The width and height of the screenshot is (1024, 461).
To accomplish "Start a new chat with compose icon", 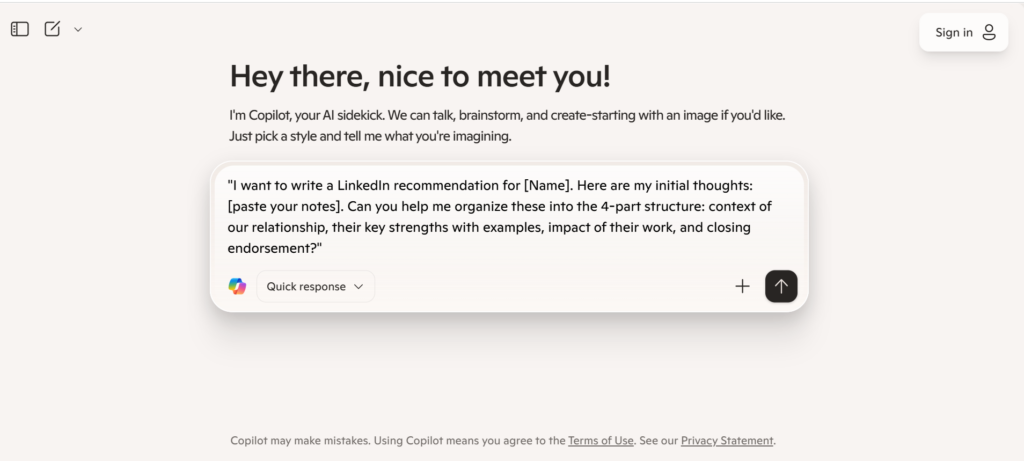I will (x=52, y=29).
